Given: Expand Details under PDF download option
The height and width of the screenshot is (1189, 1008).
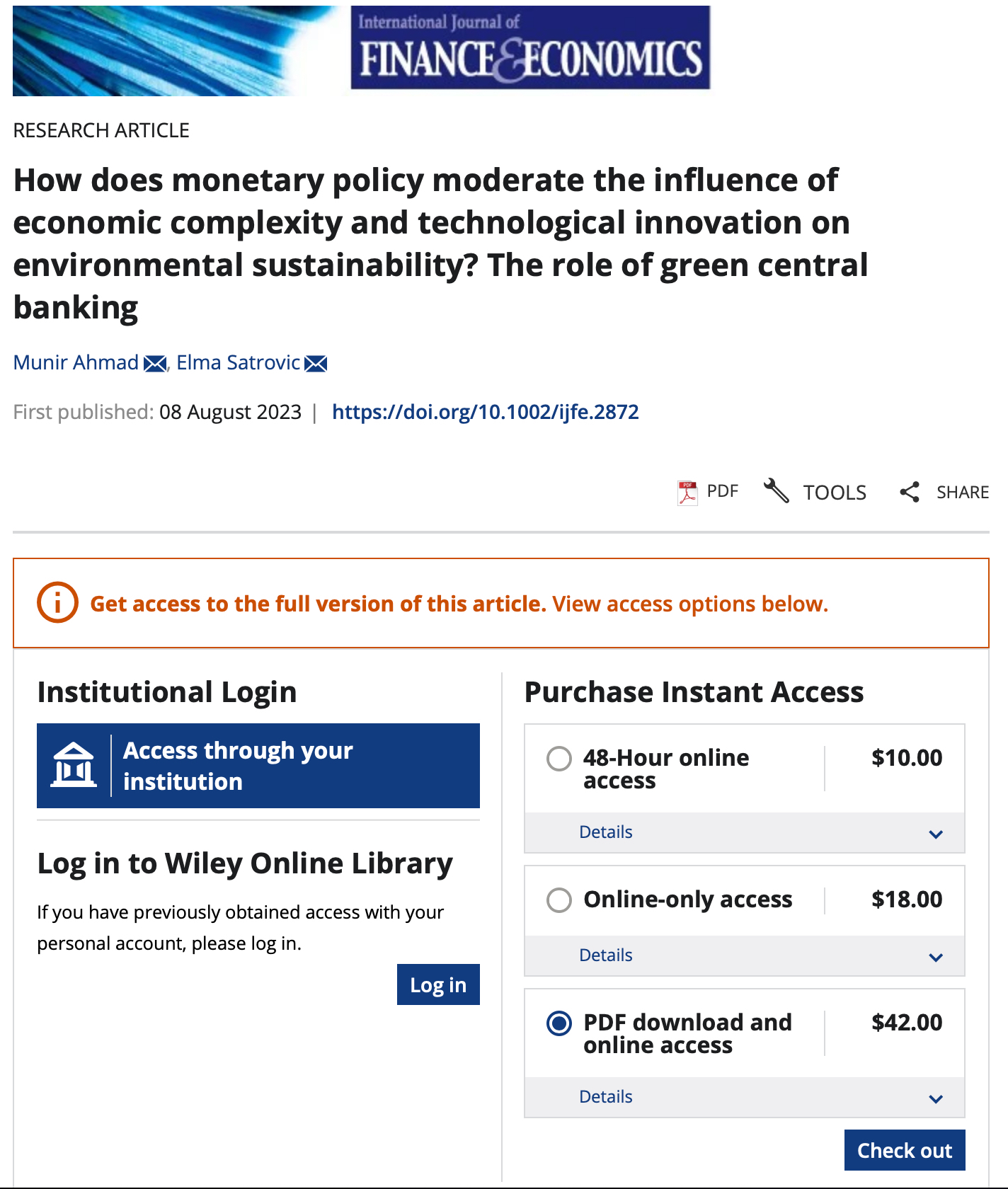Looking at the screenshot, I should click(x=743, y=1097).
